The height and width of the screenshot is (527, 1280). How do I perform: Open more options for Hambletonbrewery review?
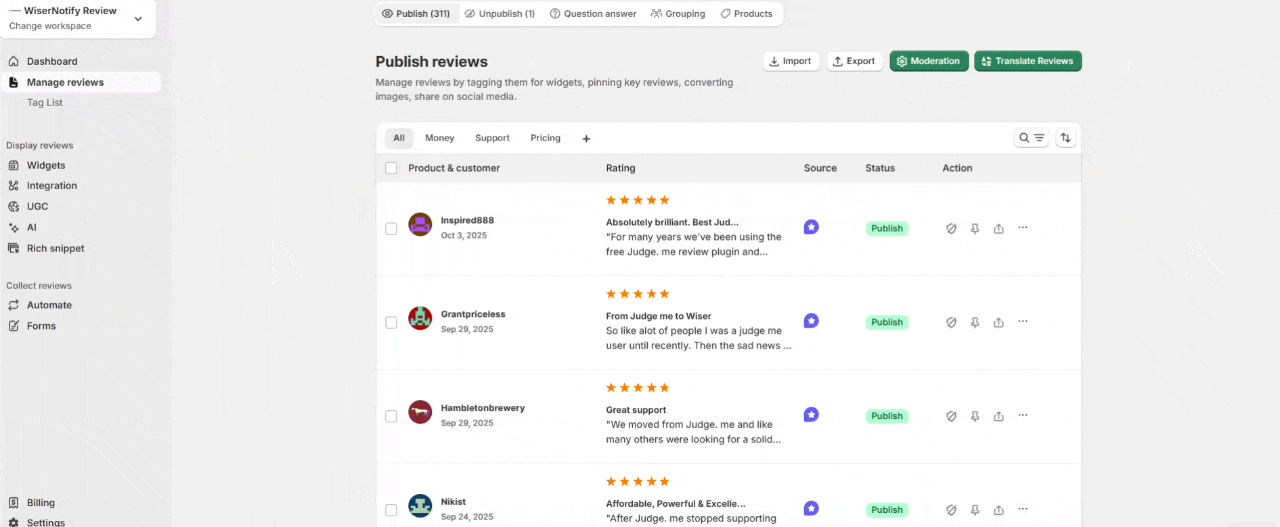(x=1022, y=416)
